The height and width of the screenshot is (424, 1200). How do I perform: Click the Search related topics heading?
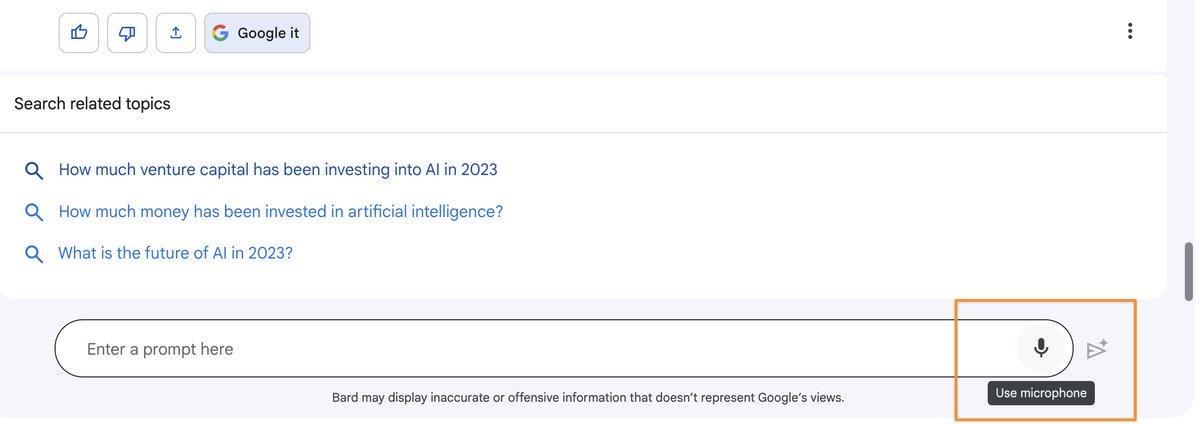[92, 104]
